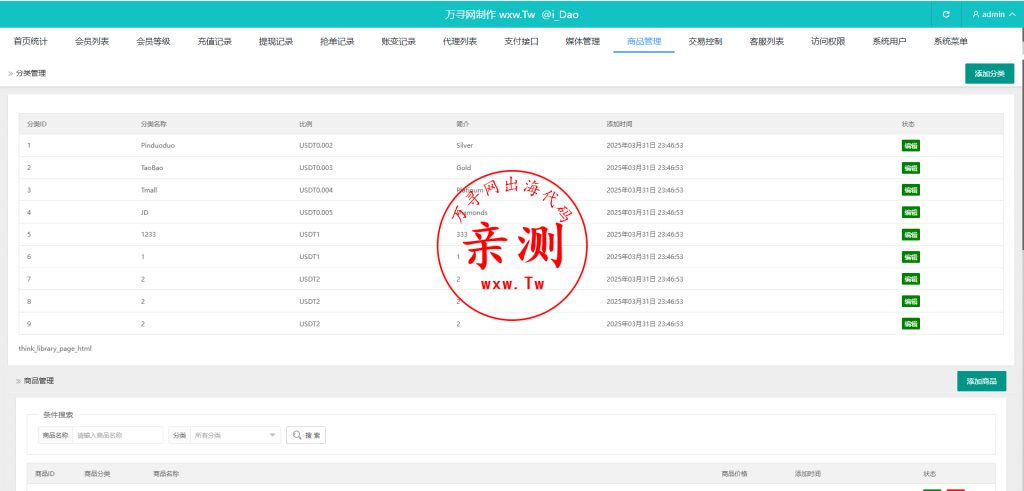
Task: Click edit for category ID 9
Action: pyautogui.click(x=911, y=323)
